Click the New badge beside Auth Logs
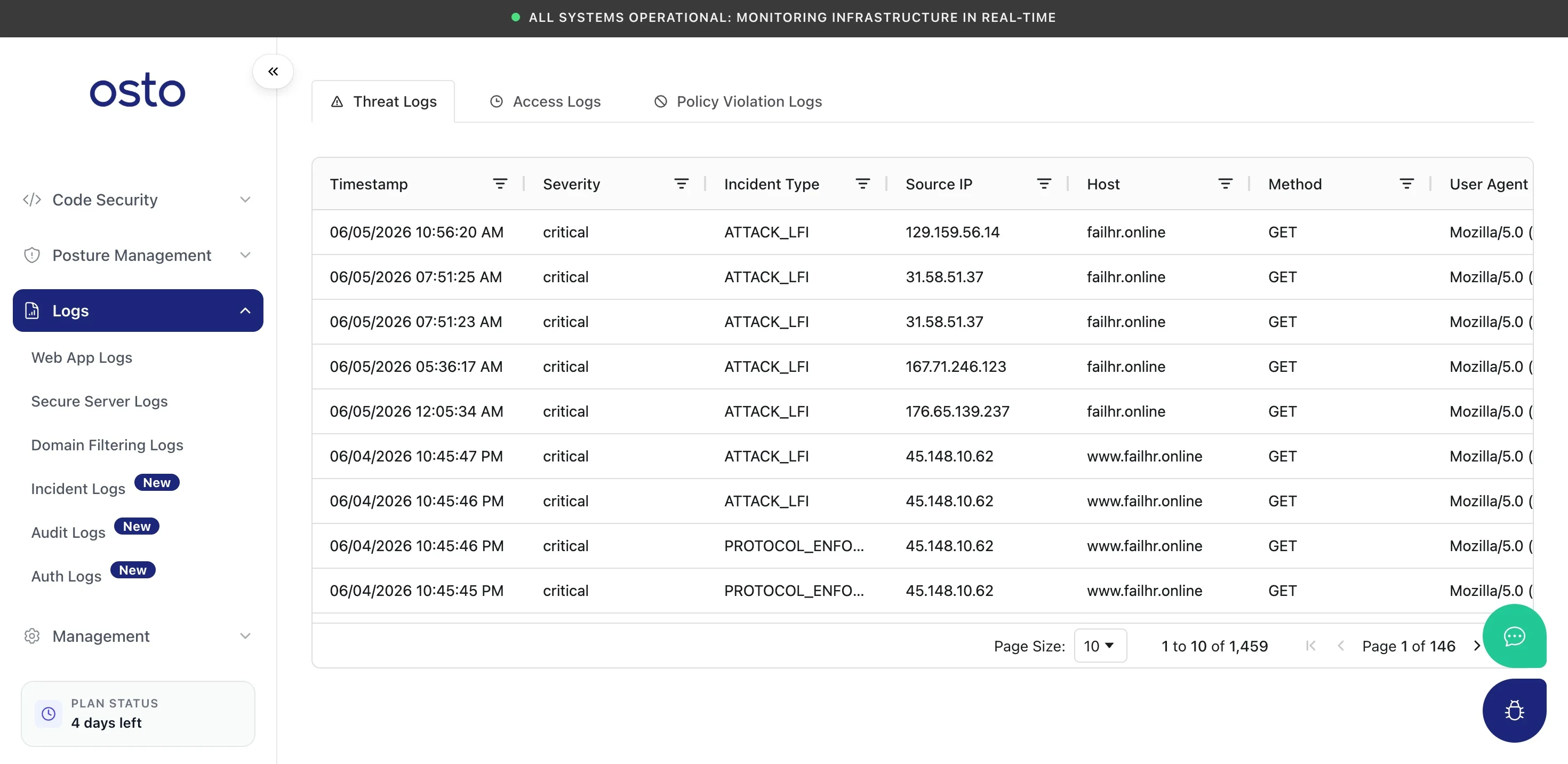1568x764 pixels. click(x=133, y=570)
